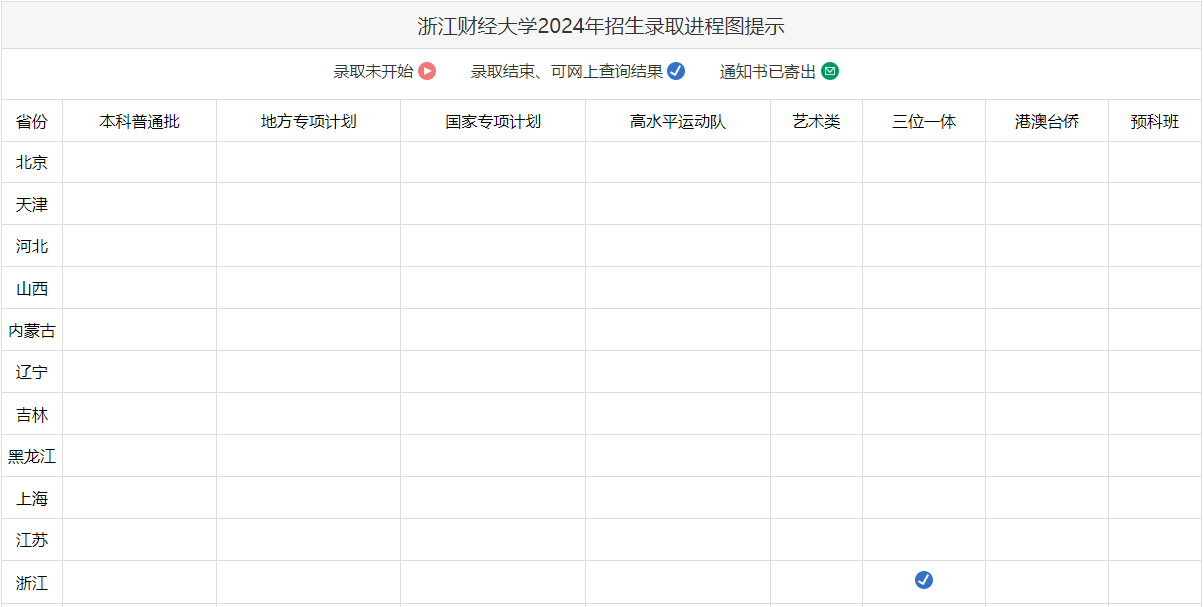The height and width of the screenshot is (607, 1204).
Task: Click the 浙江财经大学2024年招生录取进程图提示 title
Action: click(601, 26)
